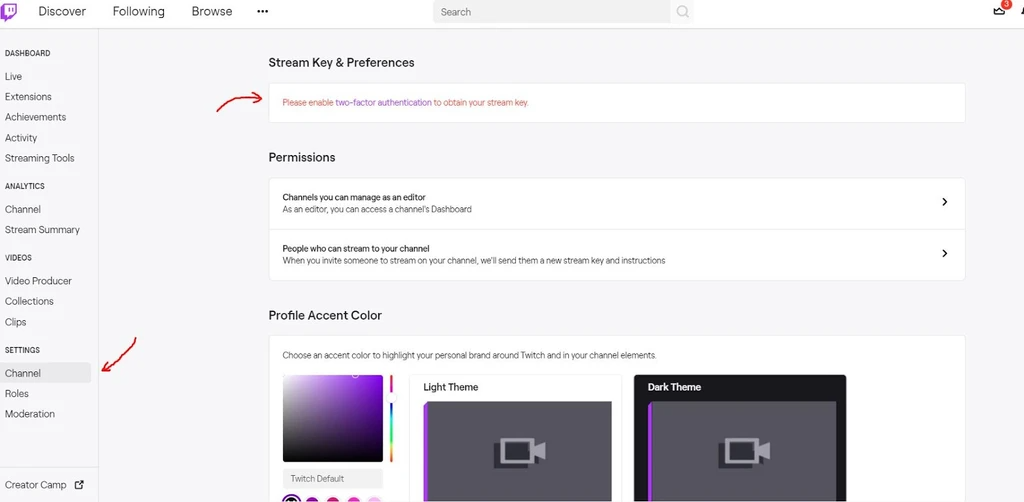This screenshot has height=502, width=1024.
Task: Select the first purple preset color swatch
Action: click(x=291, y=499)
